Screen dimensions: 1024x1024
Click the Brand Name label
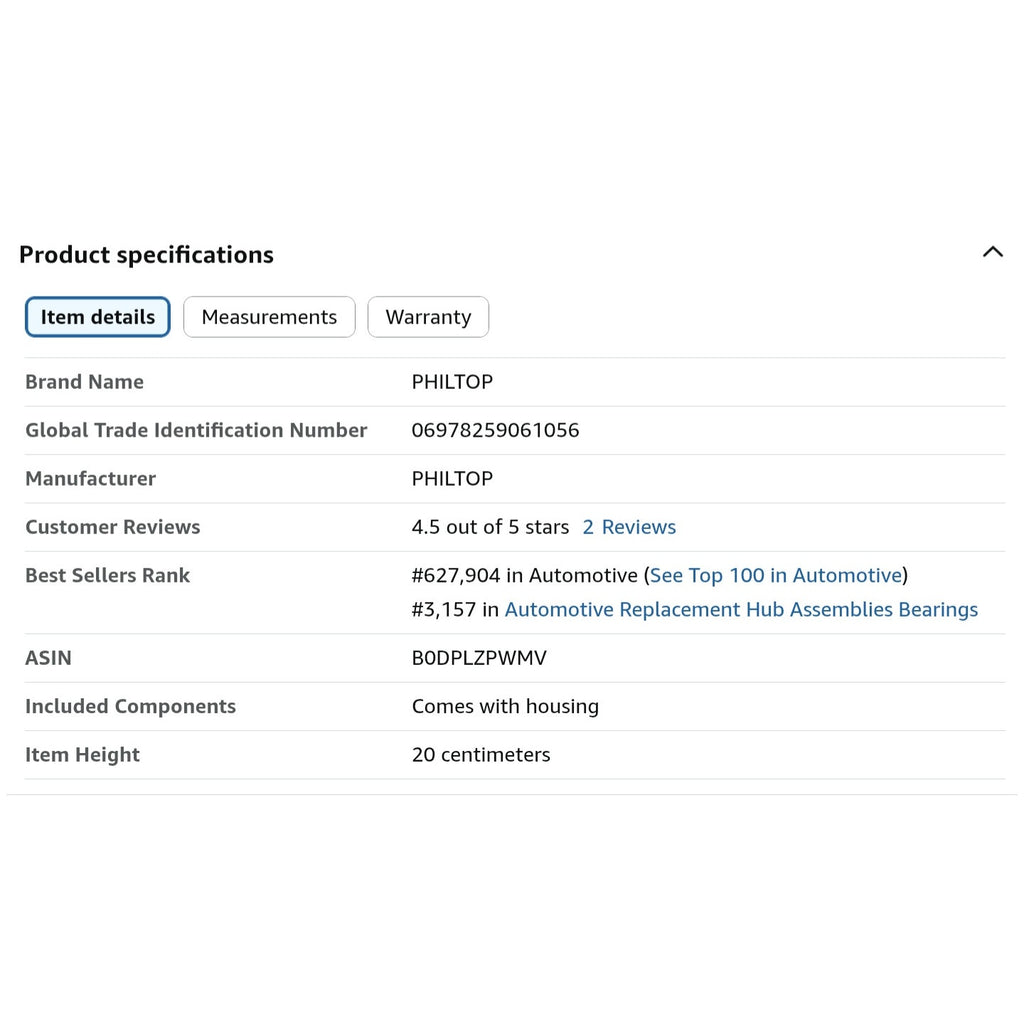pos(84,382)
